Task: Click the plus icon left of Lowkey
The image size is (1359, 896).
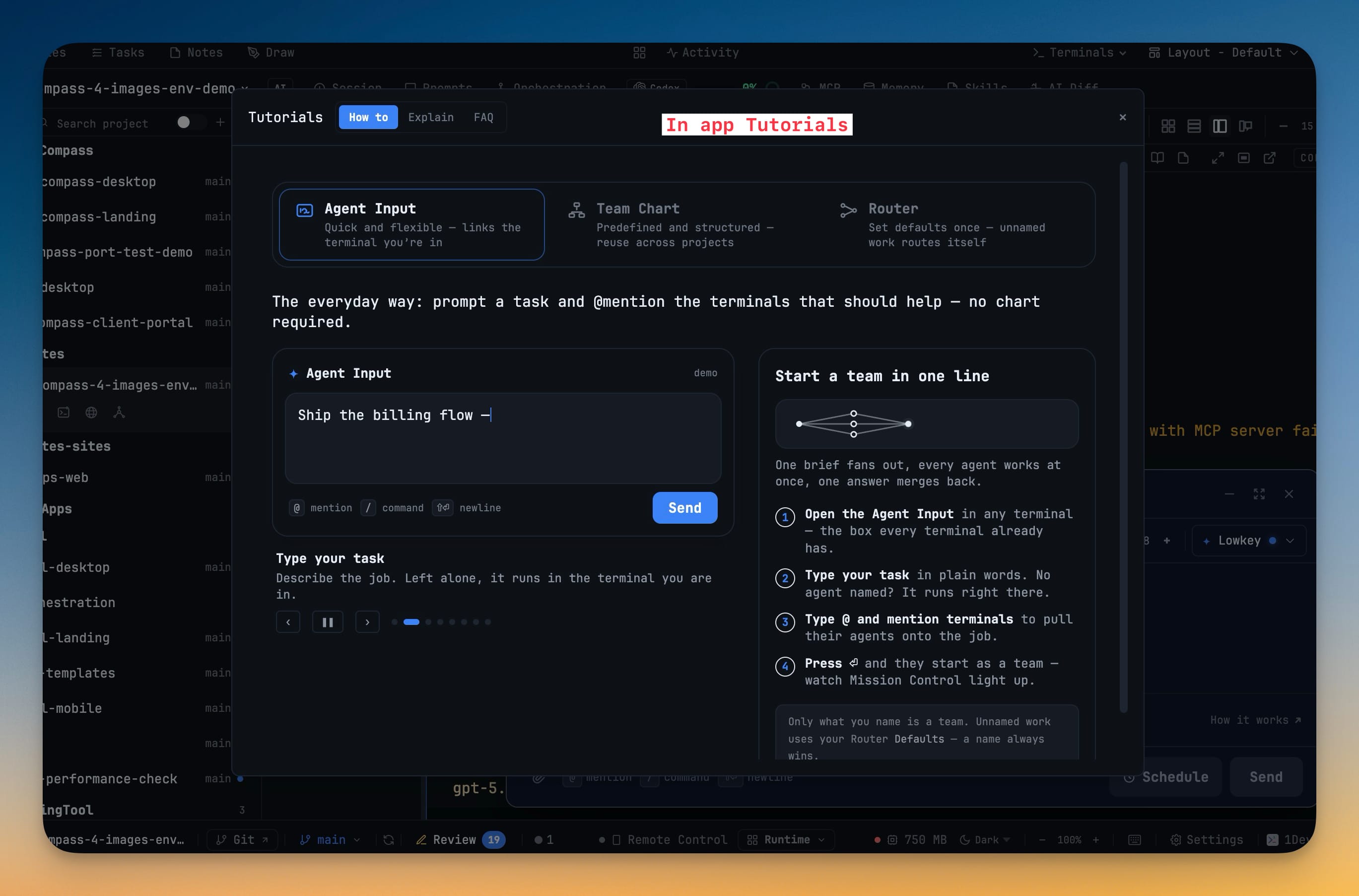Action: [1166, 541]
